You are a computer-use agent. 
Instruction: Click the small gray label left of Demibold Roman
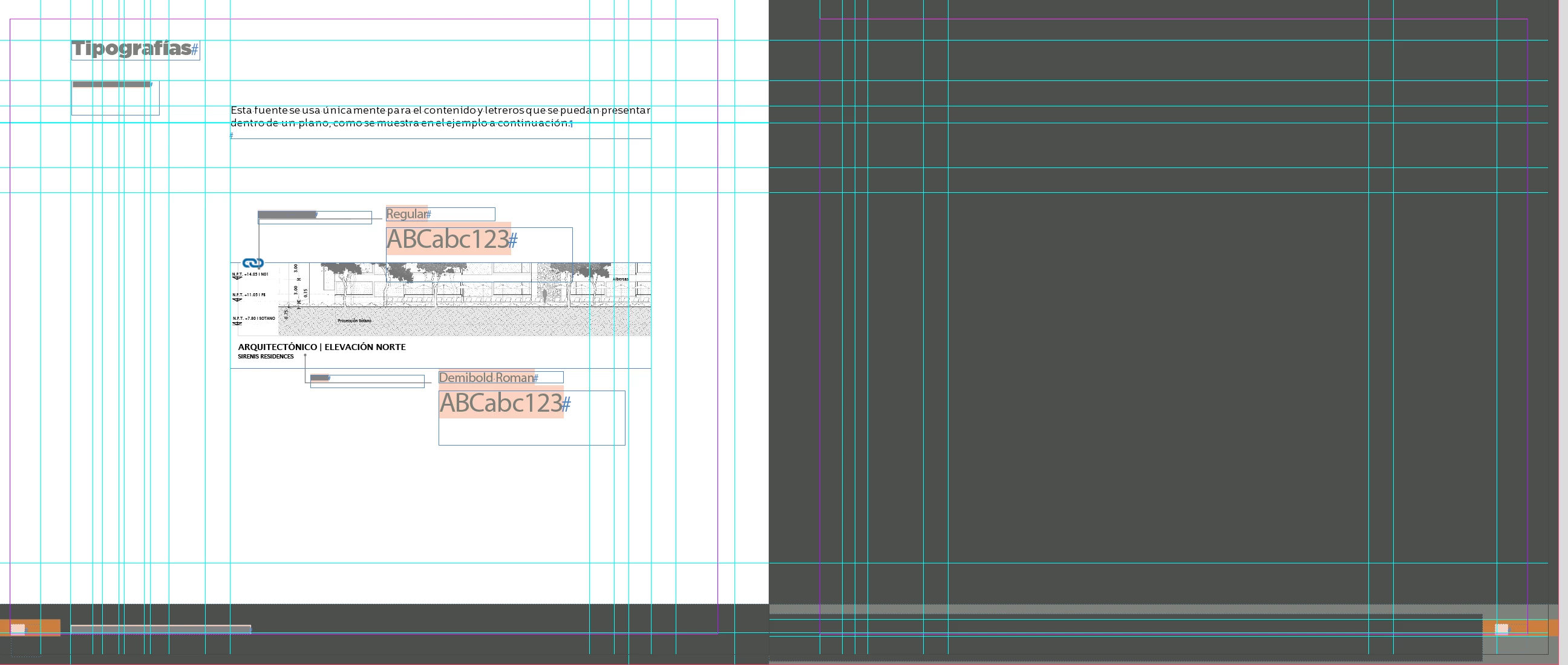coord(319,378)
